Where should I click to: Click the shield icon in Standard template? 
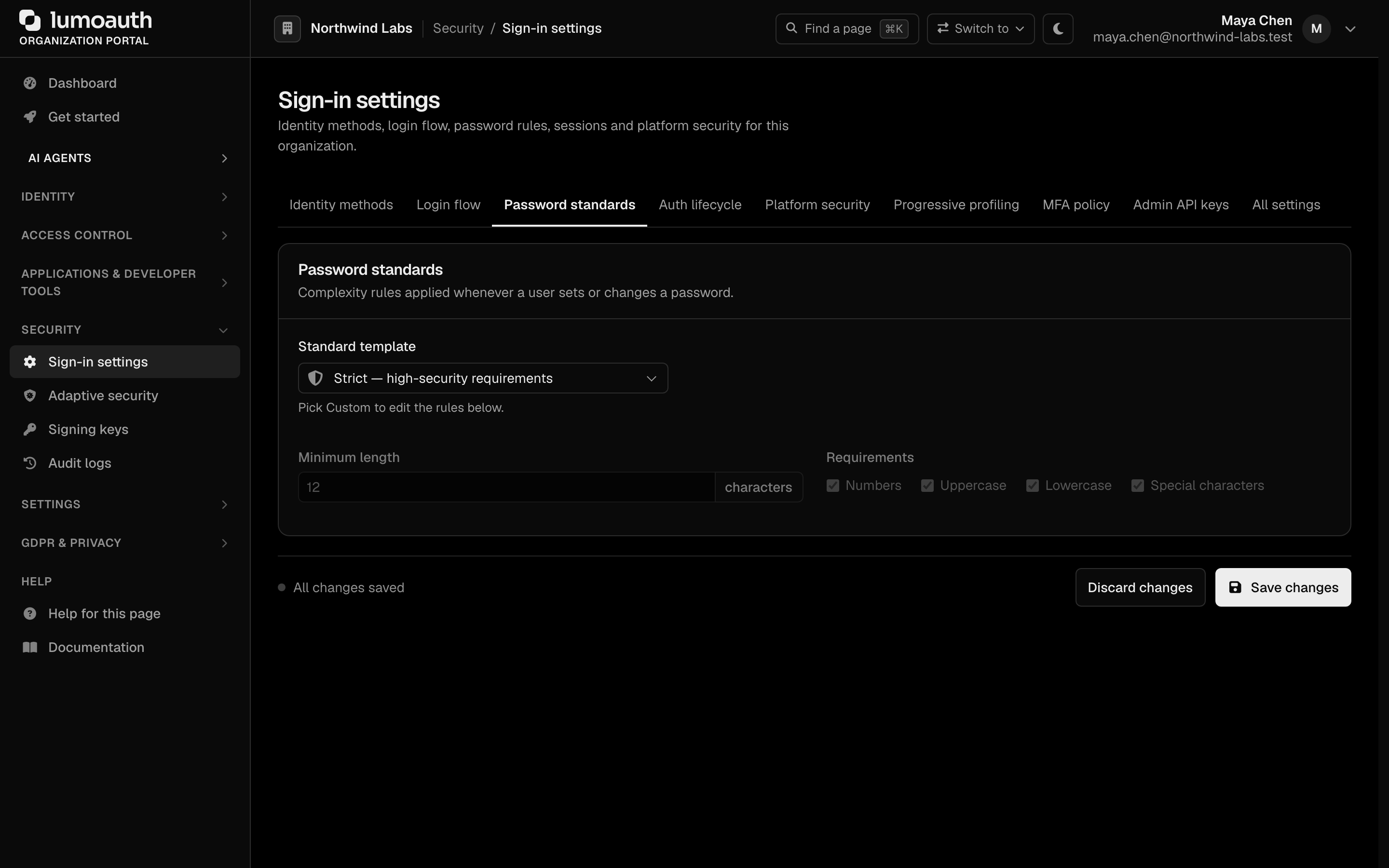tap(315, 379)
